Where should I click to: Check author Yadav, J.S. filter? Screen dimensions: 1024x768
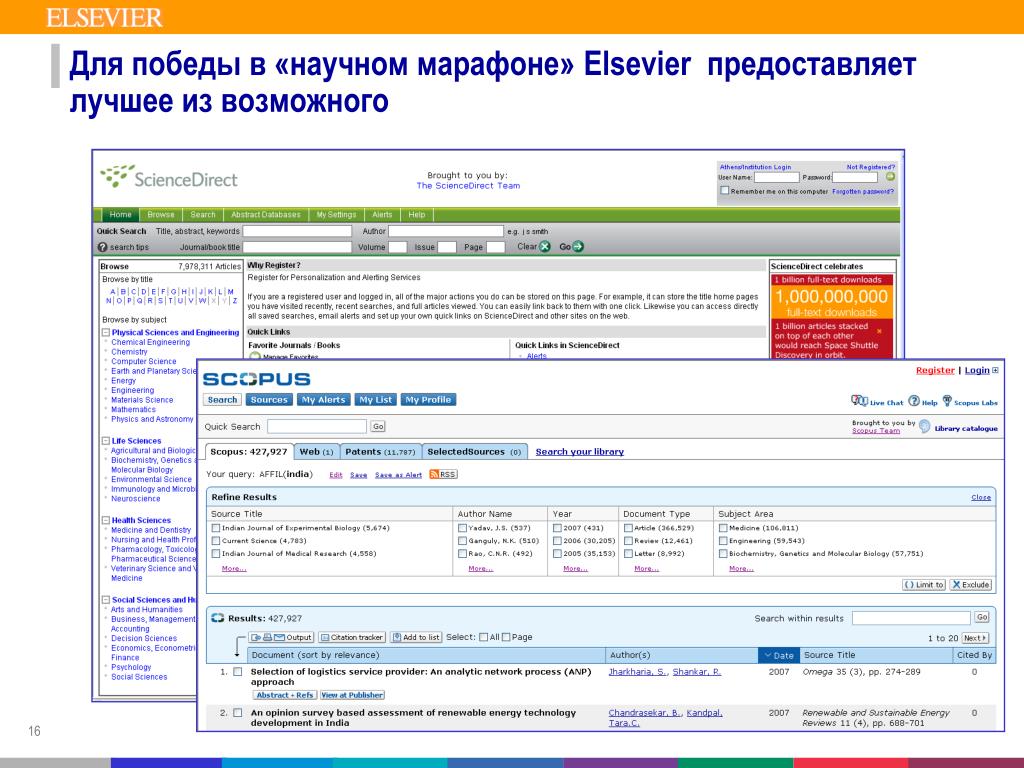pyautogui.click(x=462, y=528)
